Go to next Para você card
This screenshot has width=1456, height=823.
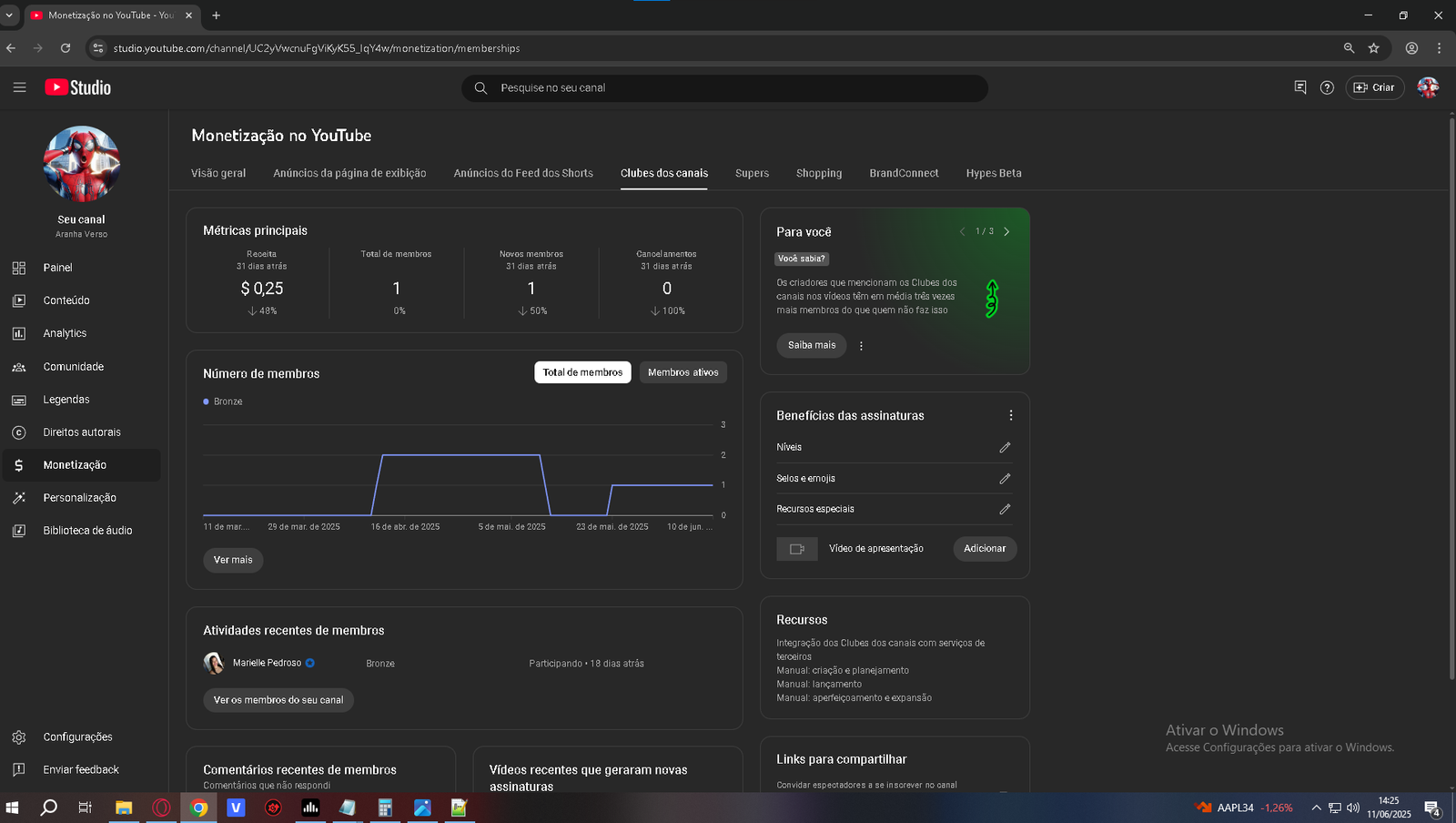click(x=1006, y=232)
